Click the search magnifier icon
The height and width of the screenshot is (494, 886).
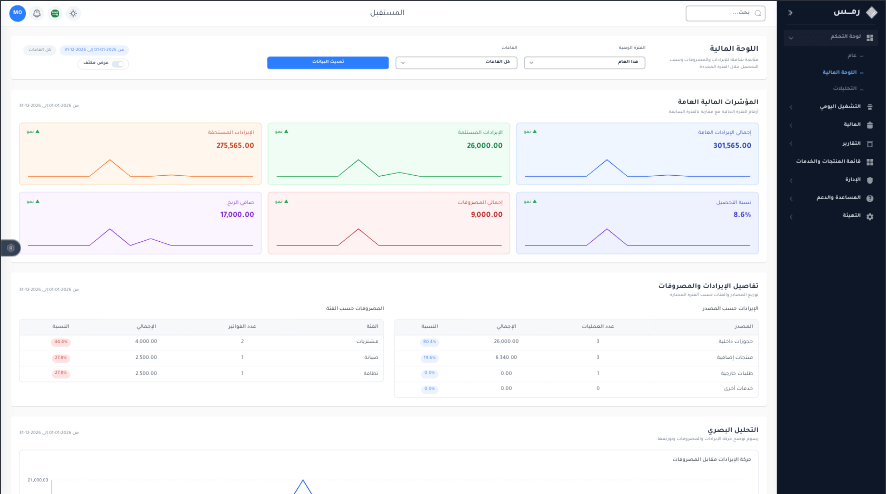pos(758,13)
